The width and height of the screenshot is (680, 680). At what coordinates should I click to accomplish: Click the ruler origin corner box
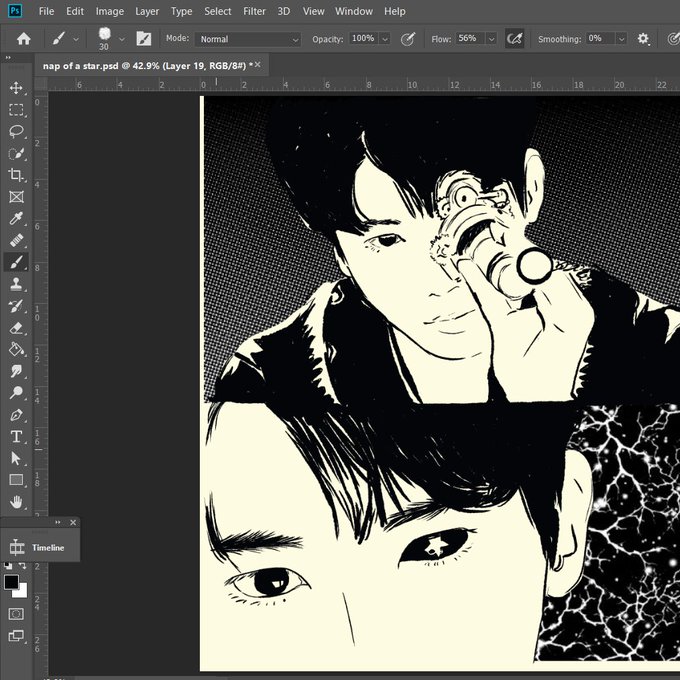41,84
